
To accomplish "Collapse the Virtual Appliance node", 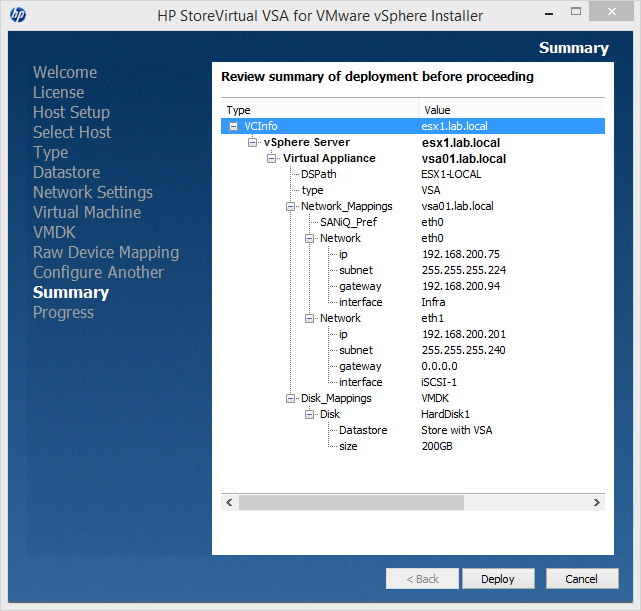I will [x=271, y=158].
